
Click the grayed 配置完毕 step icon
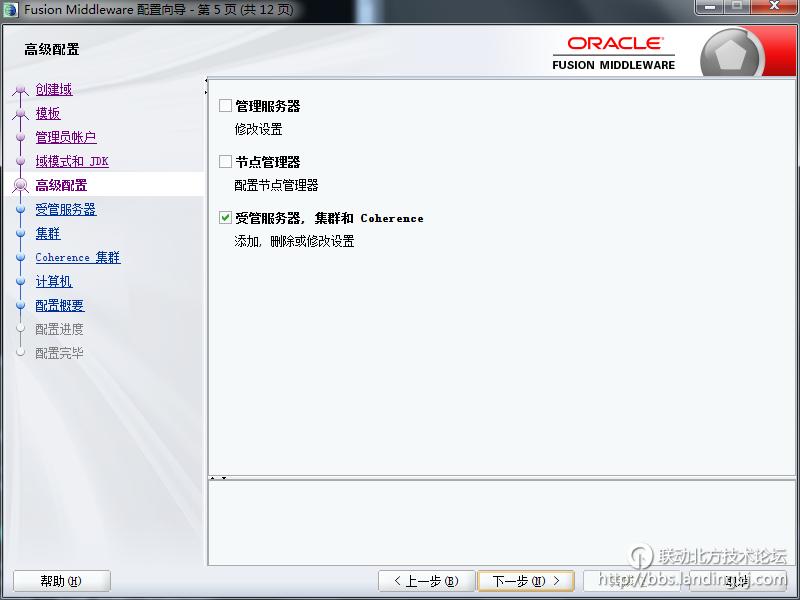pyautogui.click(x=20, y=352)
